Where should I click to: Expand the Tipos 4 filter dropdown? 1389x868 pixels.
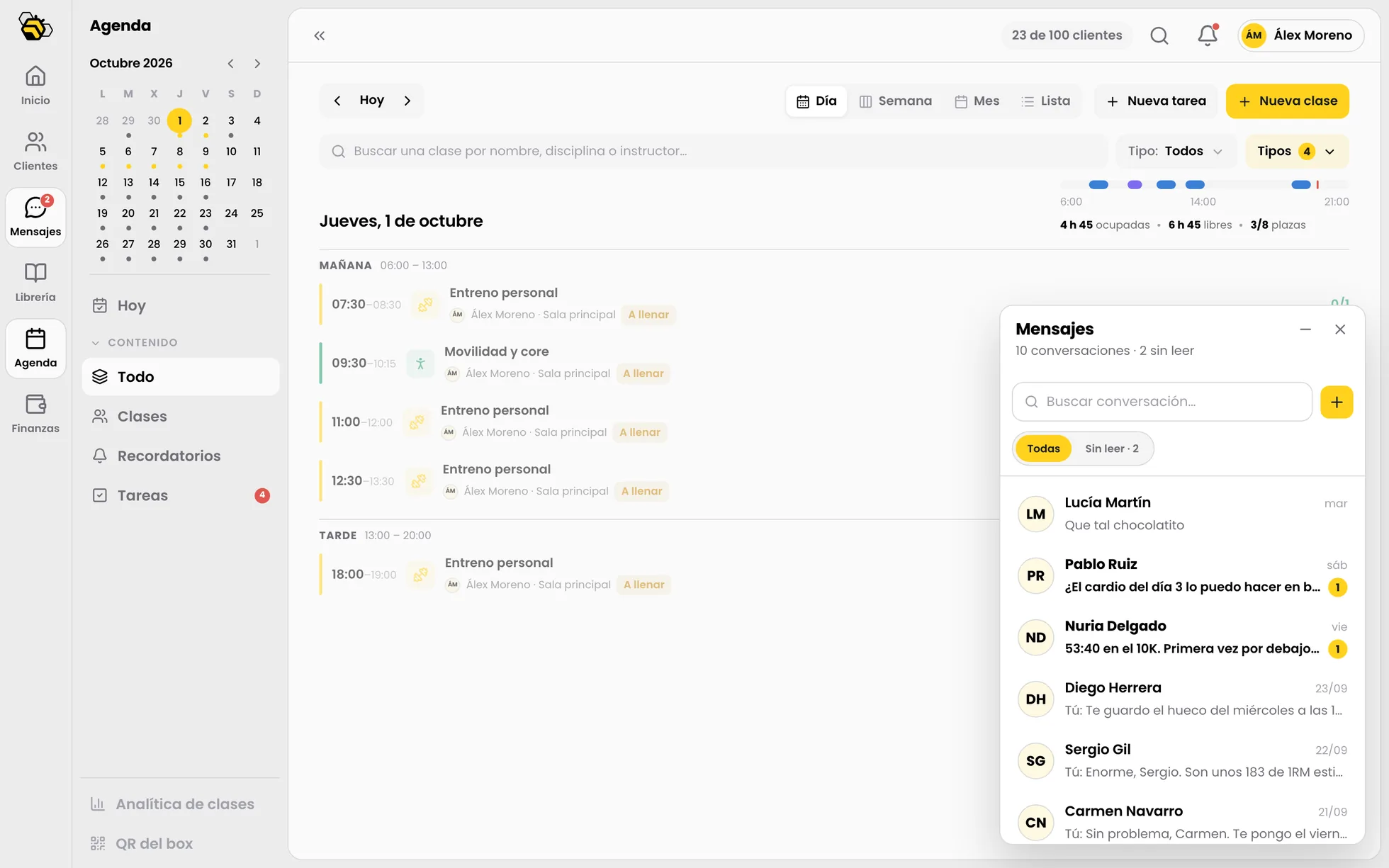pos(1297,151)
